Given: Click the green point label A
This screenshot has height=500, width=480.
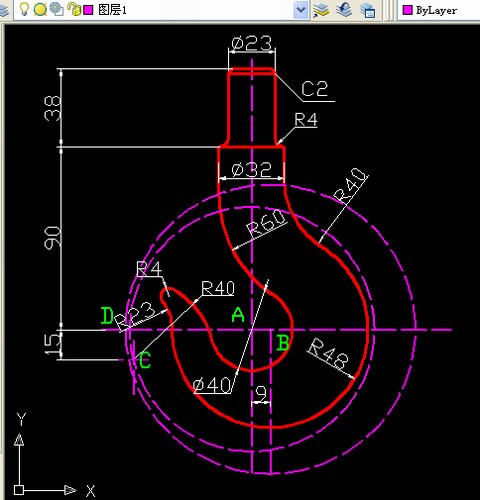Looking at the screenshot, I should 238,315.
